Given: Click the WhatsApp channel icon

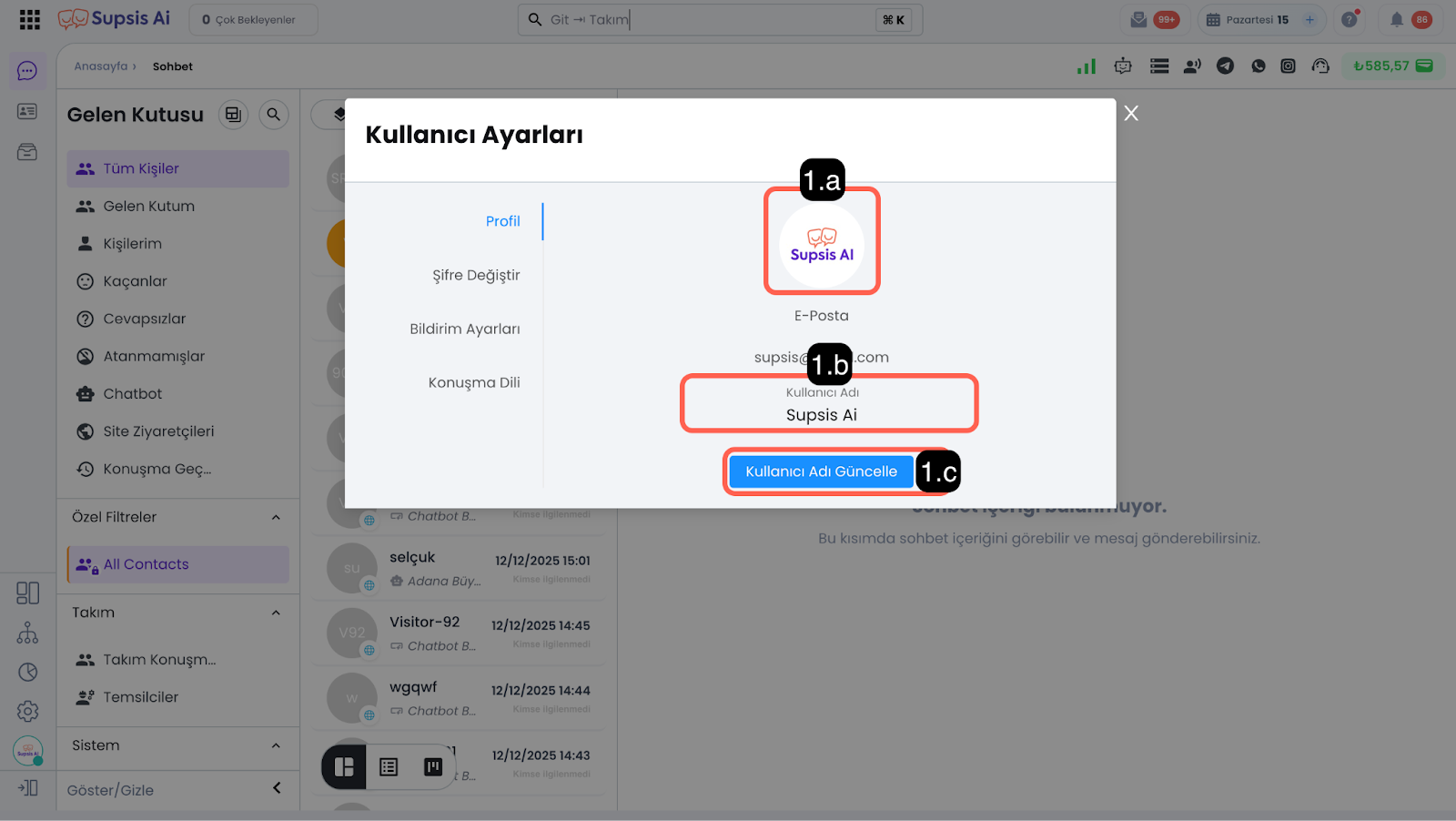Looking at the screenshot, I should click(x=1258, y=66).
